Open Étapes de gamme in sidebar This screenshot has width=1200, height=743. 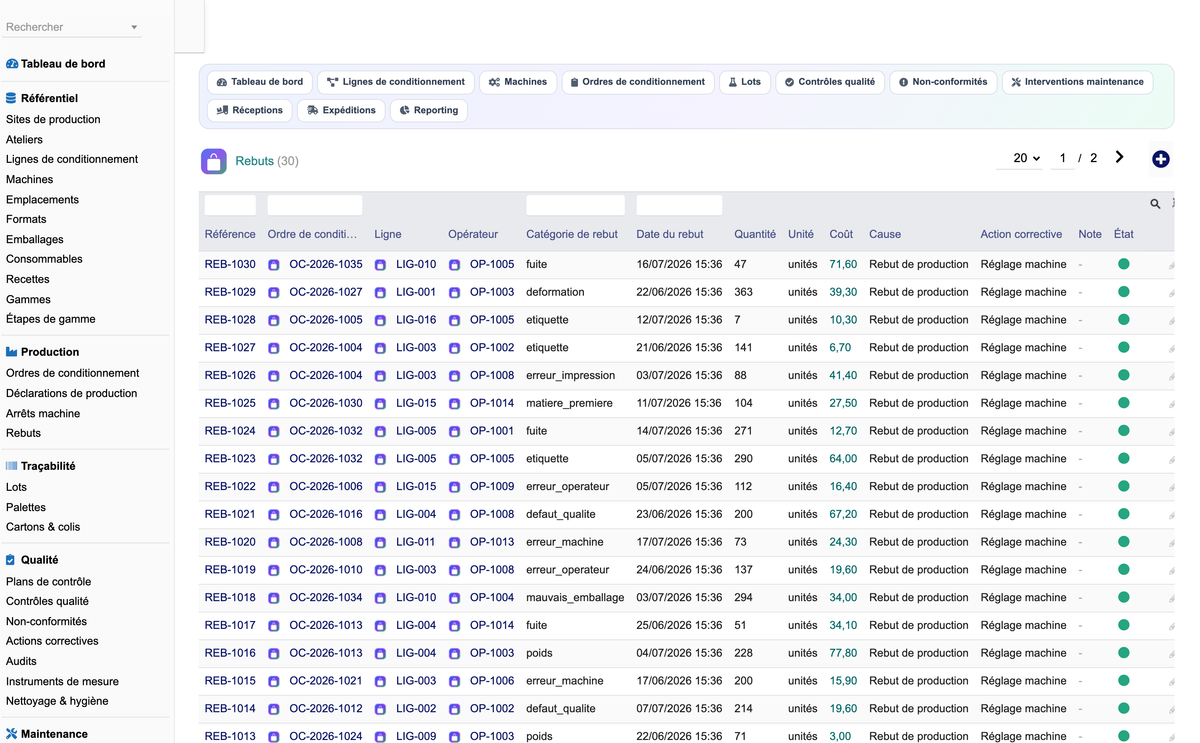[x=51, y=319]
